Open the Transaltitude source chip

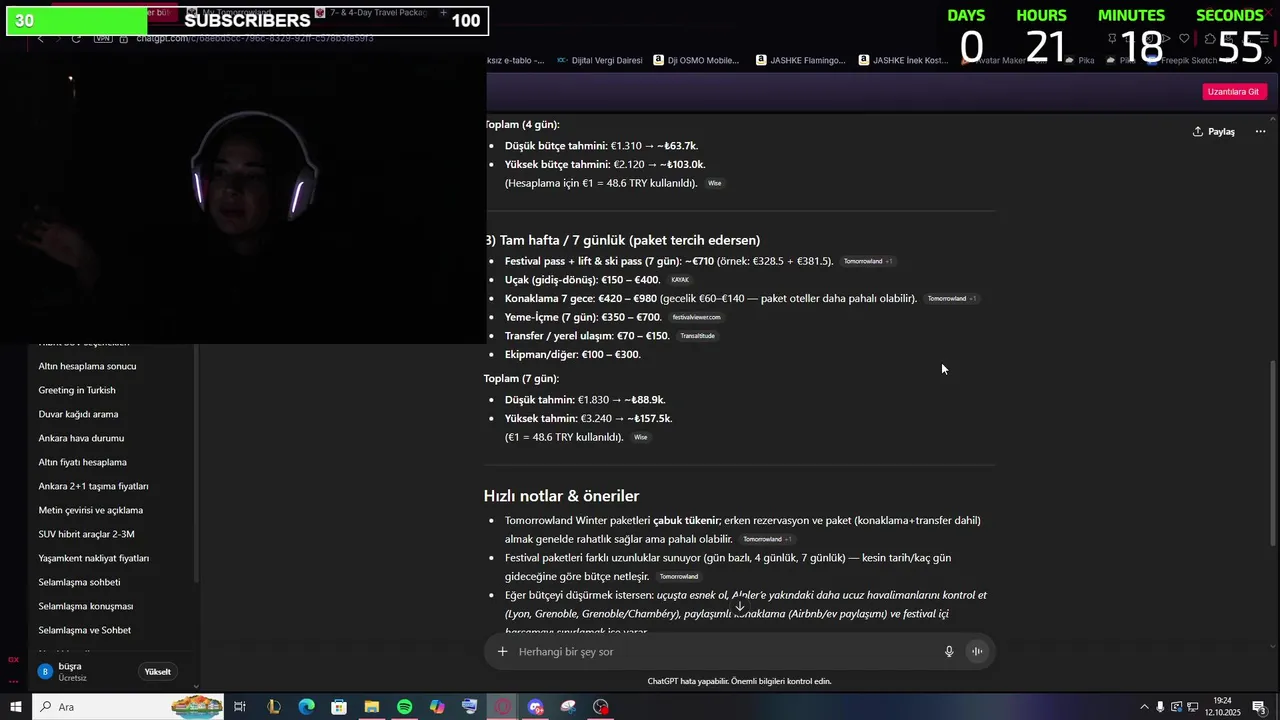(697, 336)
